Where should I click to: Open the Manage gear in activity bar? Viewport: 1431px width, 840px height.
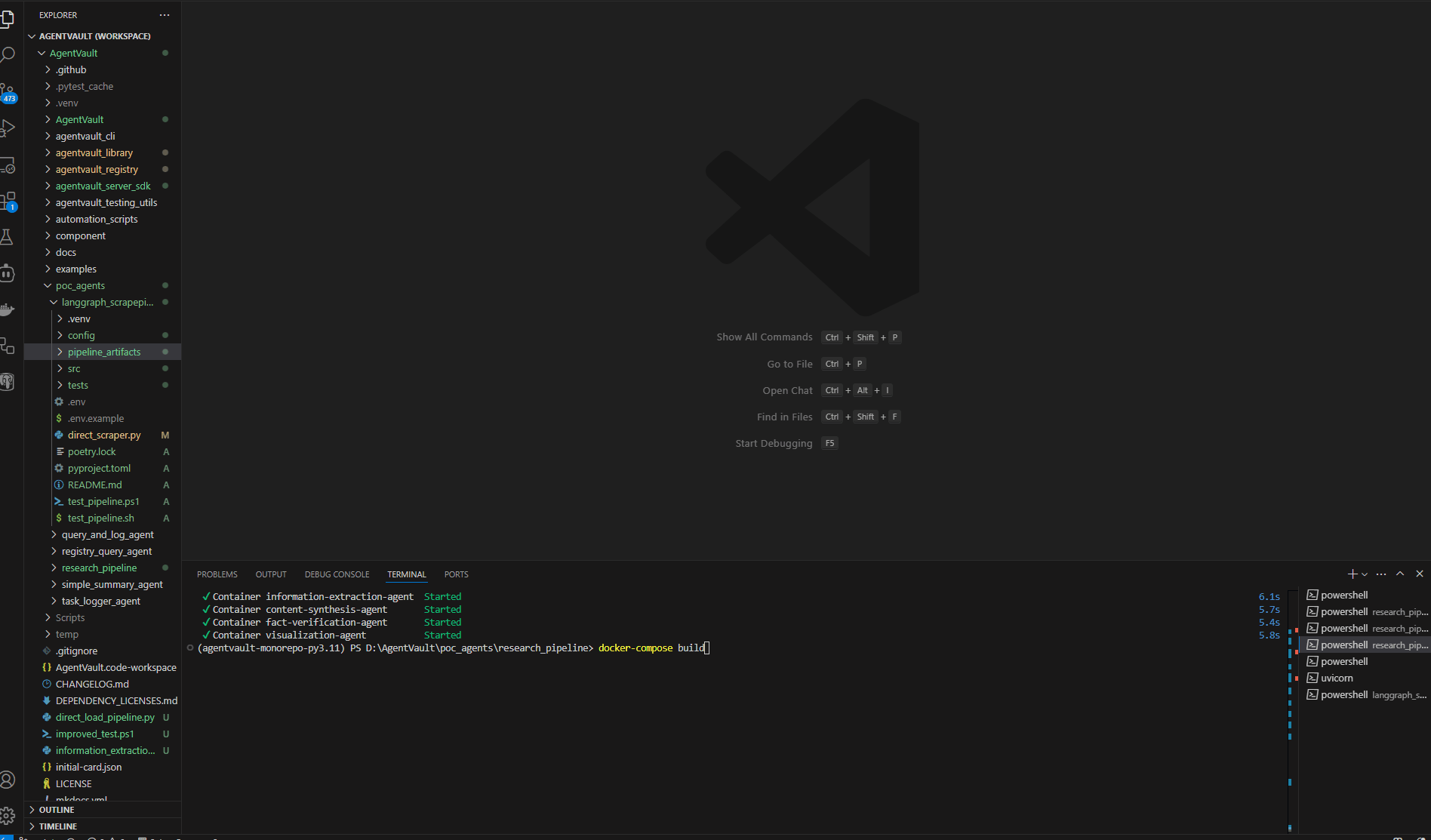click(8, 815)
